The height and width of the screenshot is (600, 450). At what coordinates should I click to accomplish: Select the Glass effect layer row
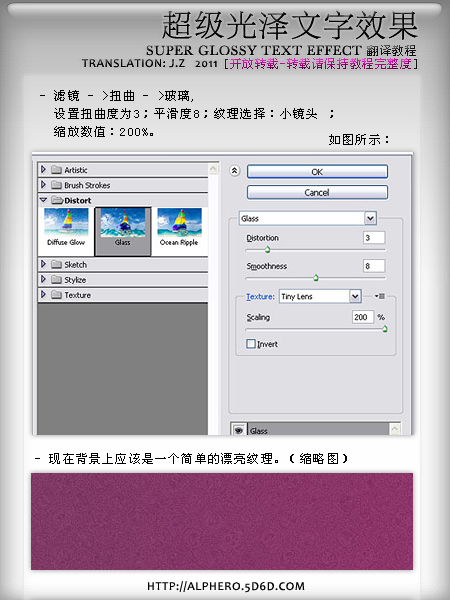coord(318,430)
